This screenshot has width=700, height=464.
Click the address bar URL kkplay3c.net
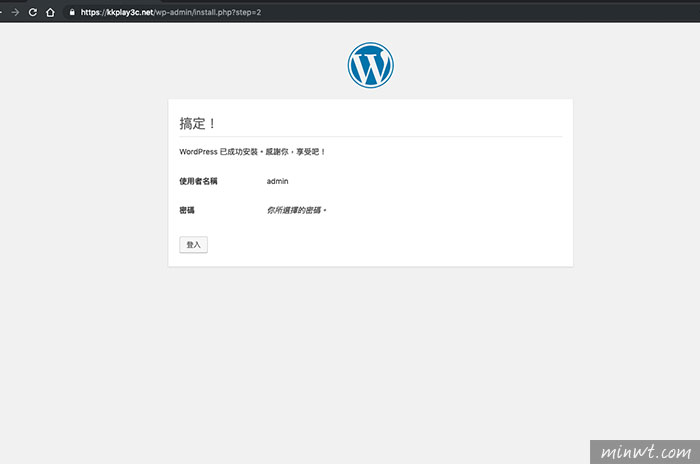click(x=171, y=12)
